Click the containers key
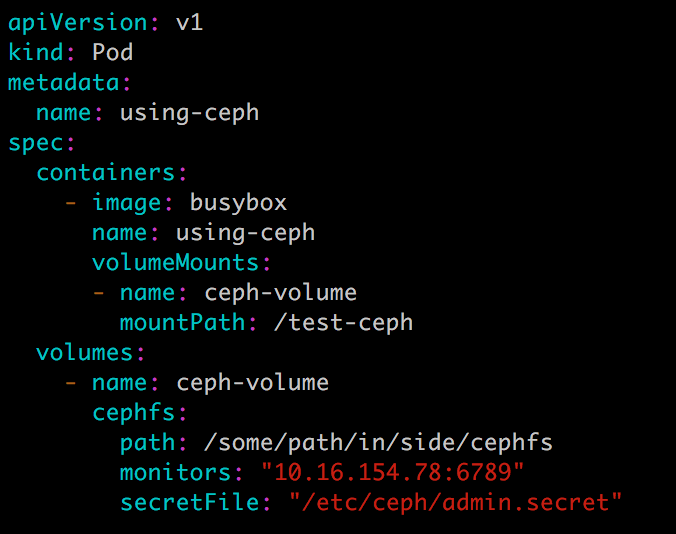676x534 pixels. (106, 172)
